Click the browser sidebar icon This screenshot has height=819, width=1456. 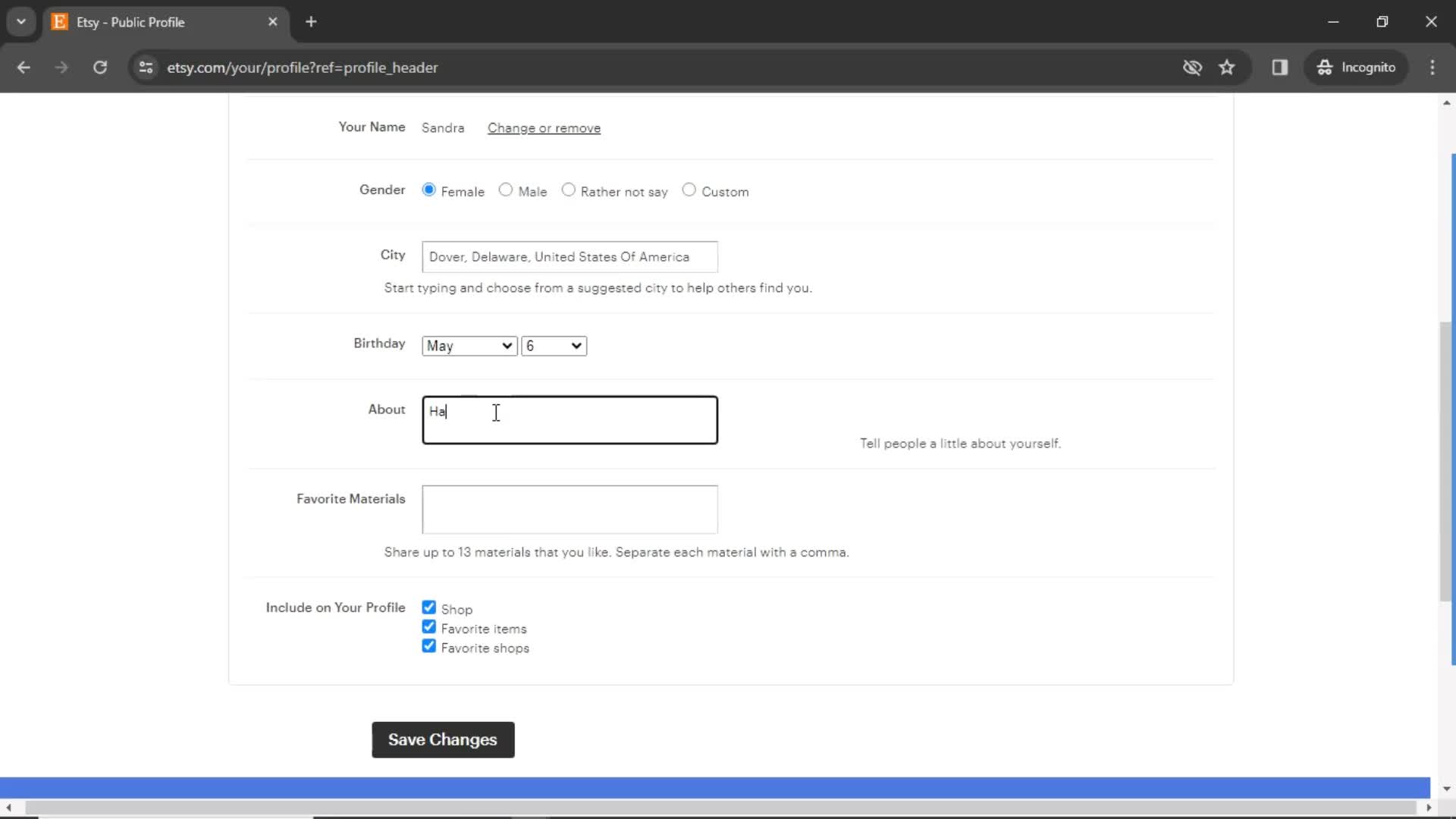[x=1280, y=67]
